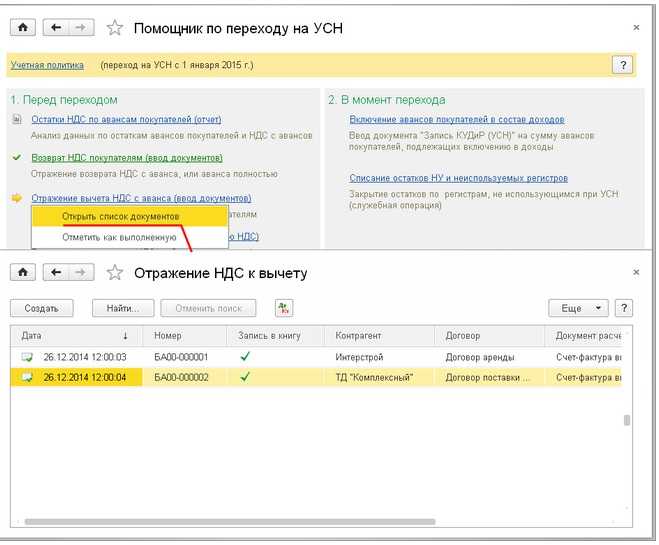Viewport: 659px width, 545px height.
Task: Open help via the question mark in the yellow bar
Action: coord(623,65)
